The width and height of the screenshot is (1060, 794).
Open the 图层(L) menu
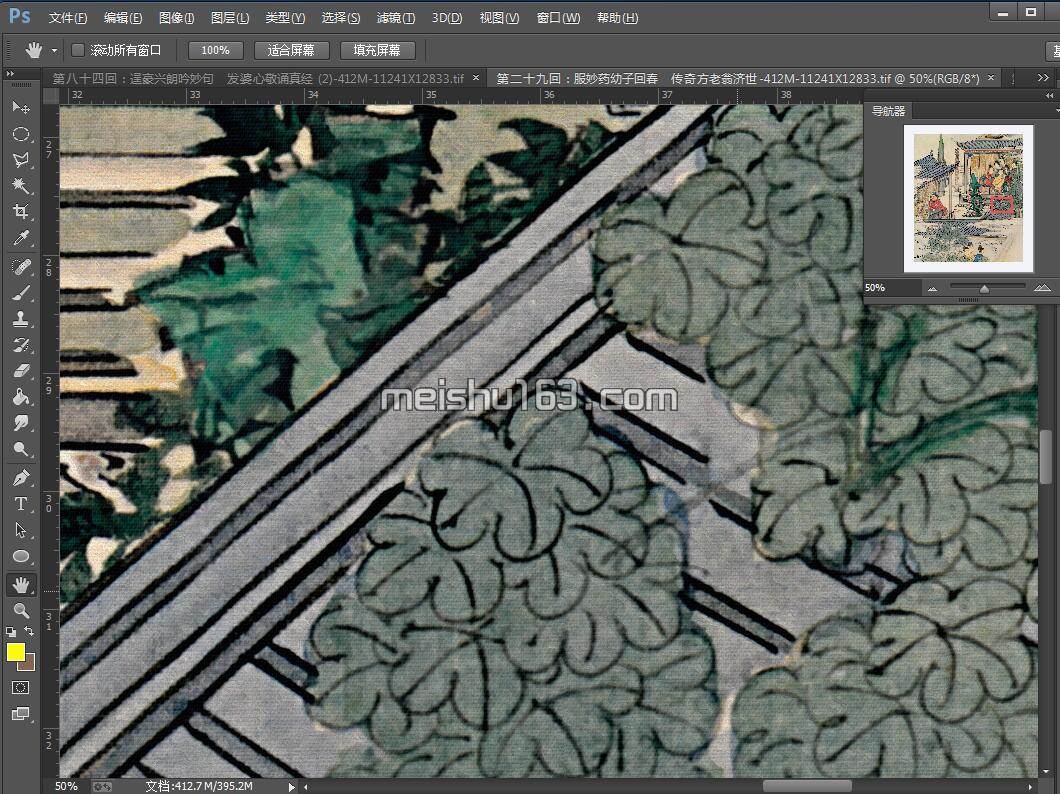(x=230, y=18)
